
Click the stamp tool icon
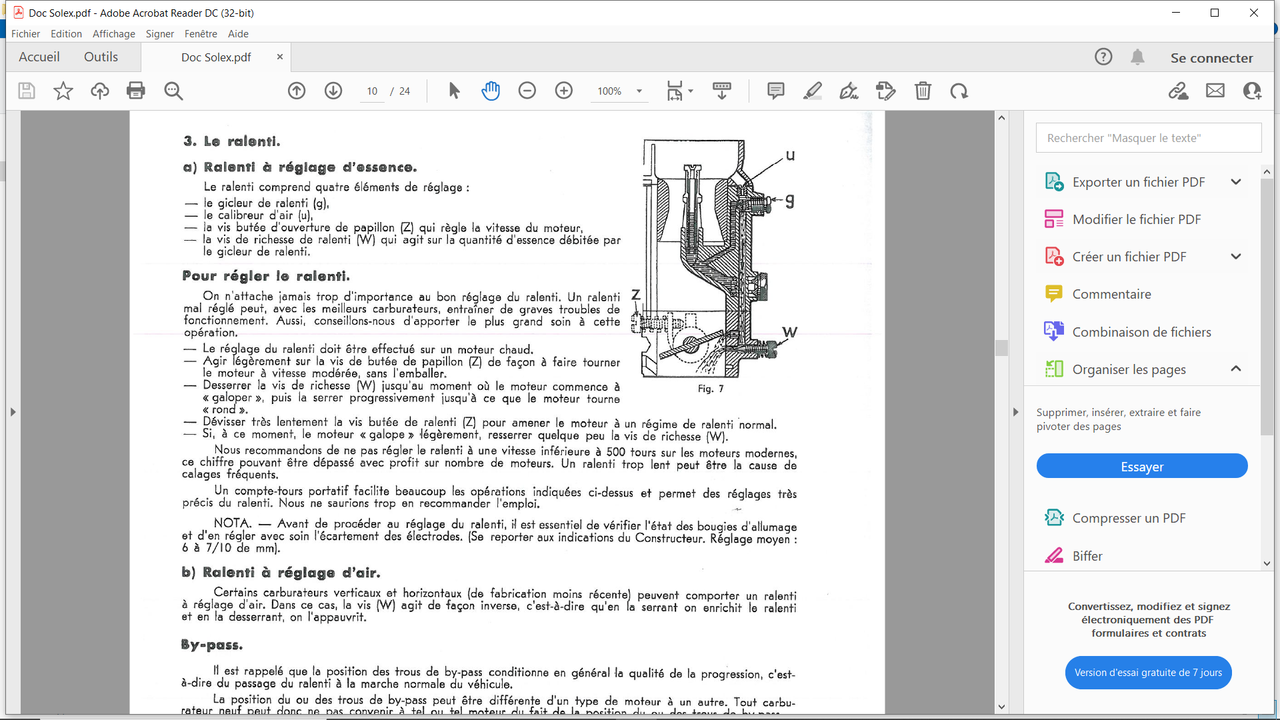(x=885, y=91)
